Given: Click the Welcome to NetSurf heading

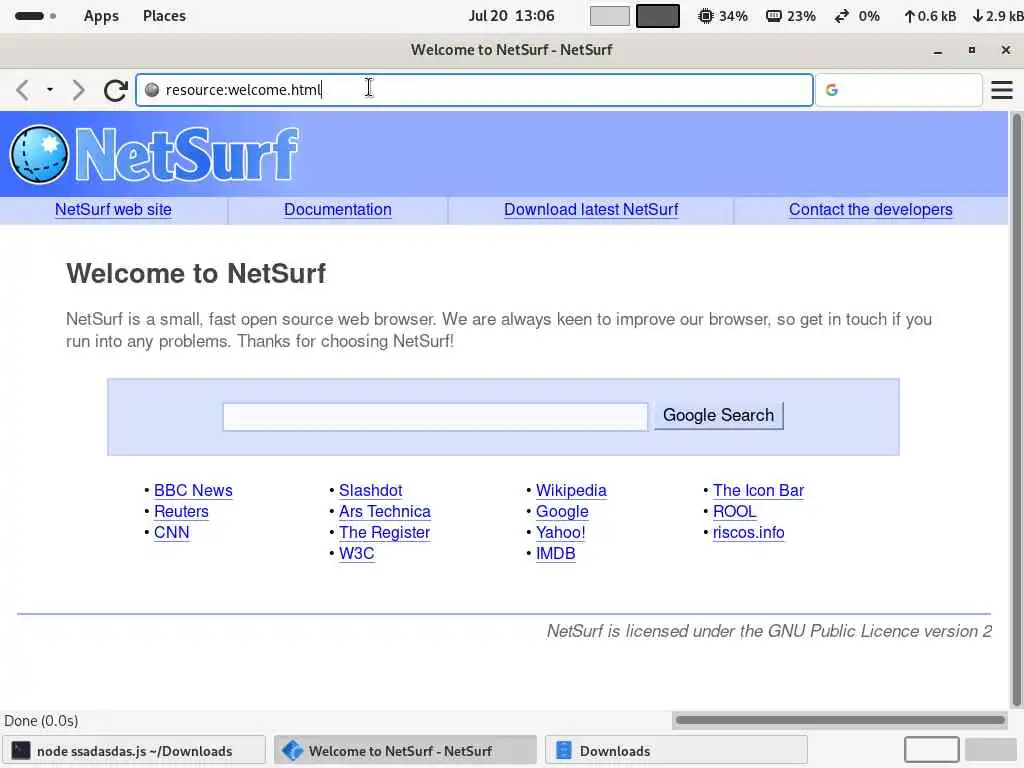Looking at the screenshot, I should (x=196, y=274).
